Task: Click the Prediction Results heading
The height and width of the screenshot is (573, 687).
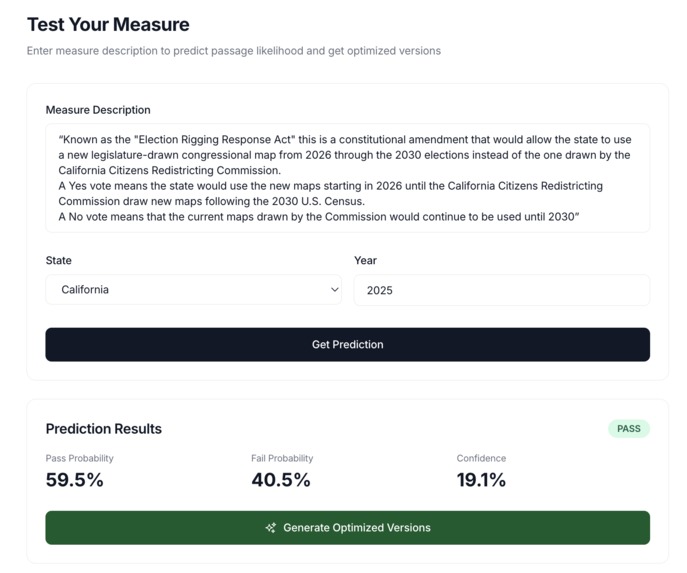Action: tap(104, 429)
